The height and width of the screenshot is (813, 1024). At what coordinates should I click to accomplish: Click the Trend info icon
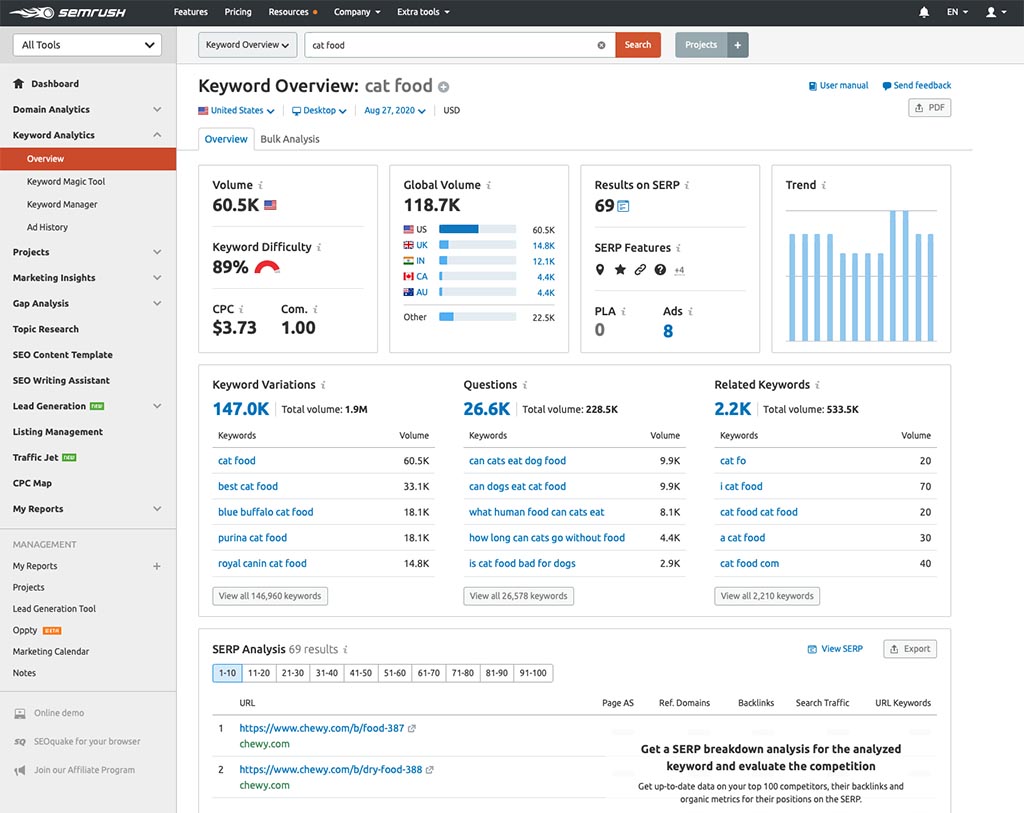pyautogui.click(x=824, y=185)
